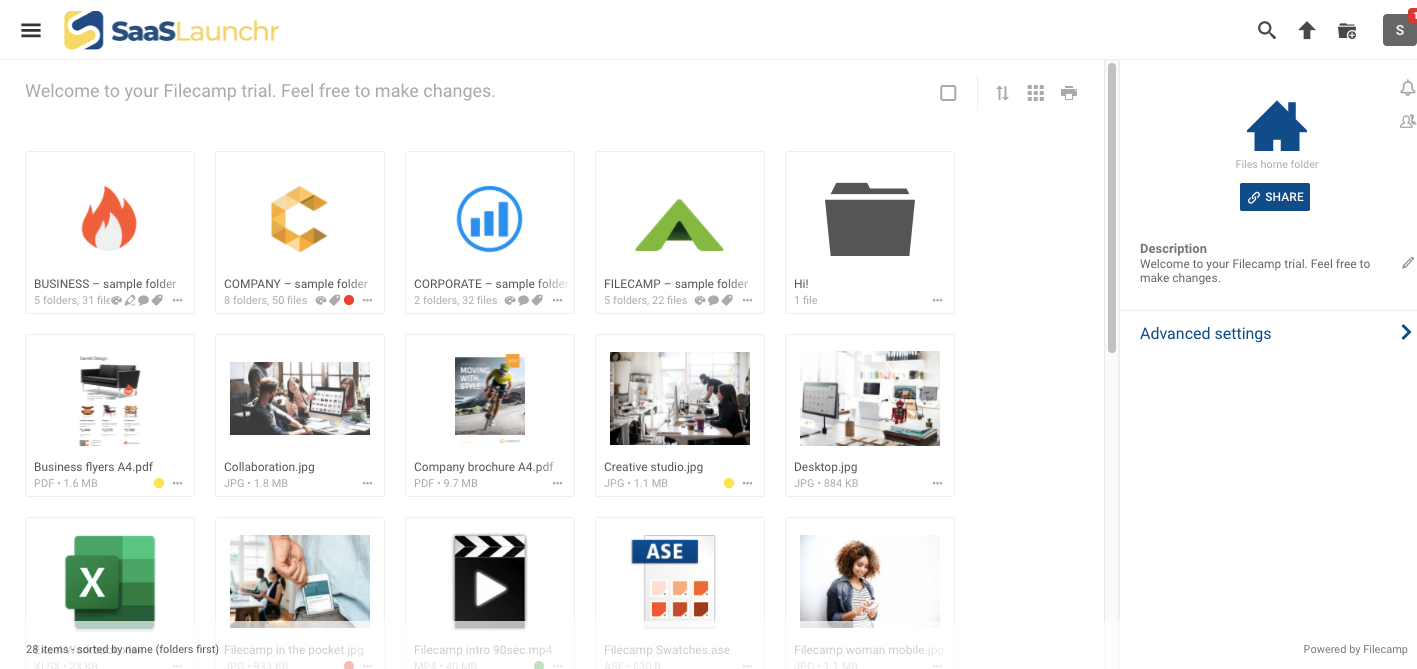
Task: Click the SHARE button
Action: [1274, 197]
